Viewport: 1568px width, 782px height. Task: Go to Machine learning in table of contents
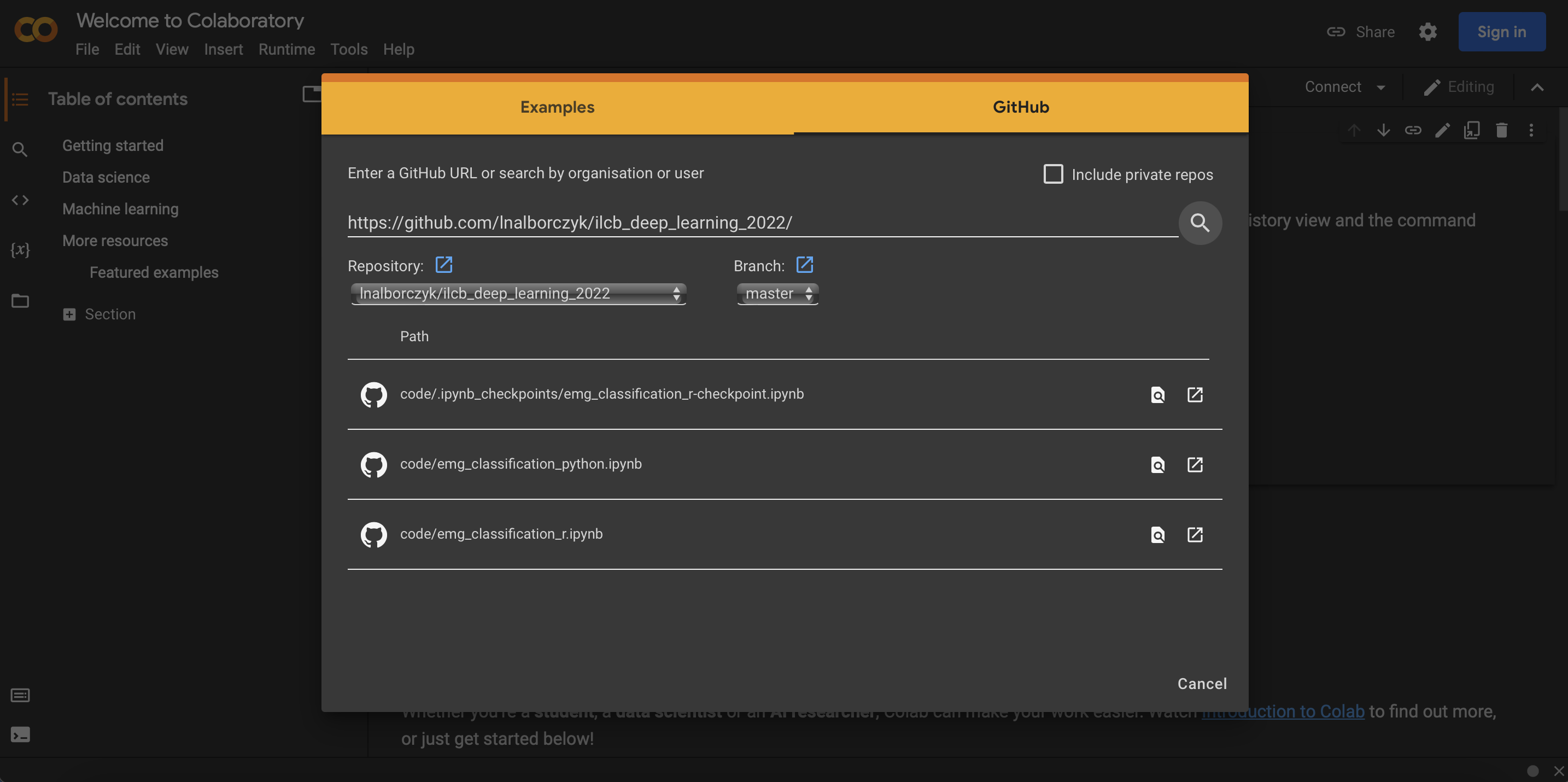[120, 209]
